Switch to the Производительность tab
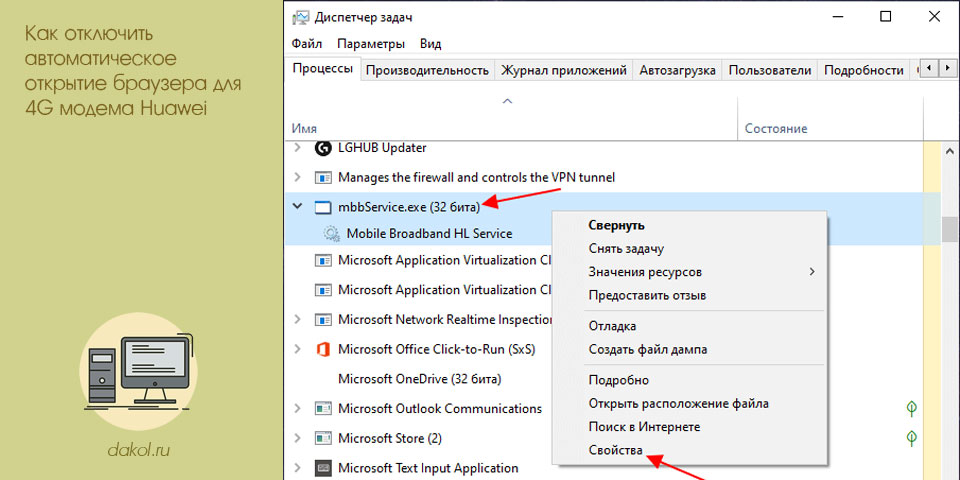Screen dimensions: 960x480 [427, 70]
